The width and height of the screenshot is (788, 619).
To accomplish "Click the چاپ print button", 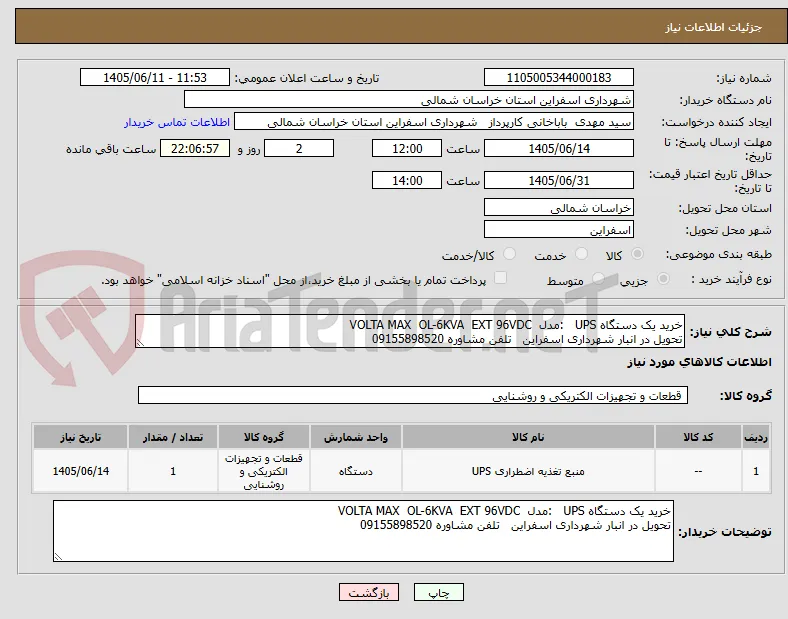I will pyautogui.click(x=439, y=592).
